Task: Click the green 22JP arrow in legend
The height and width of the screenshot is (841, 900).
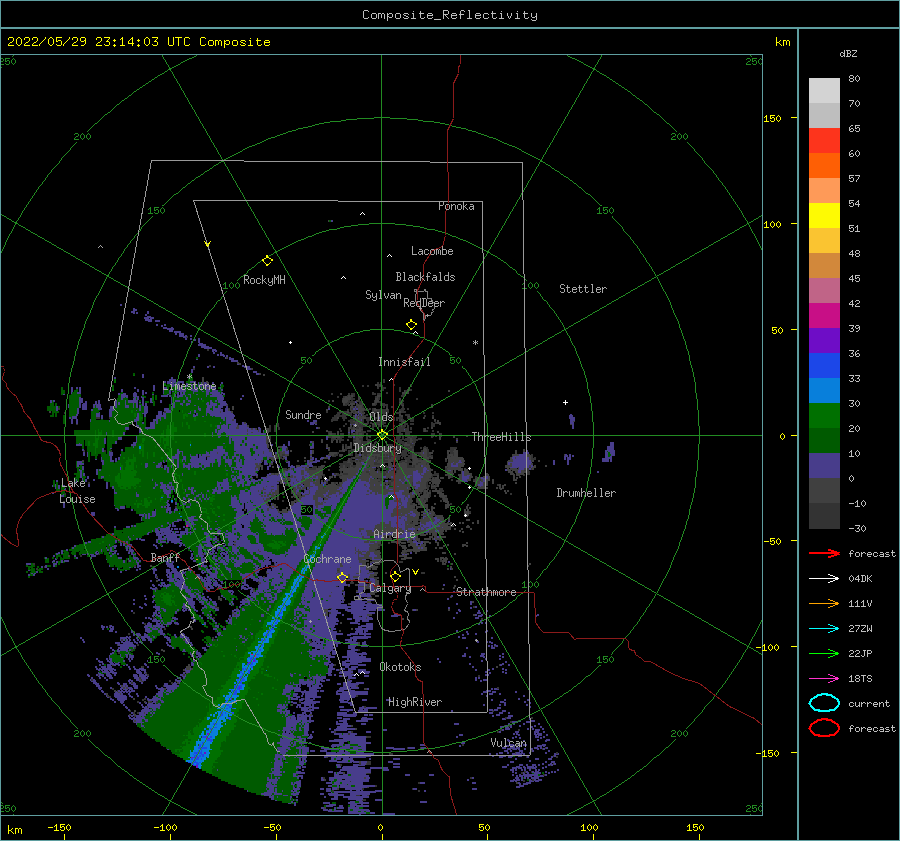Action: (824, 653)
